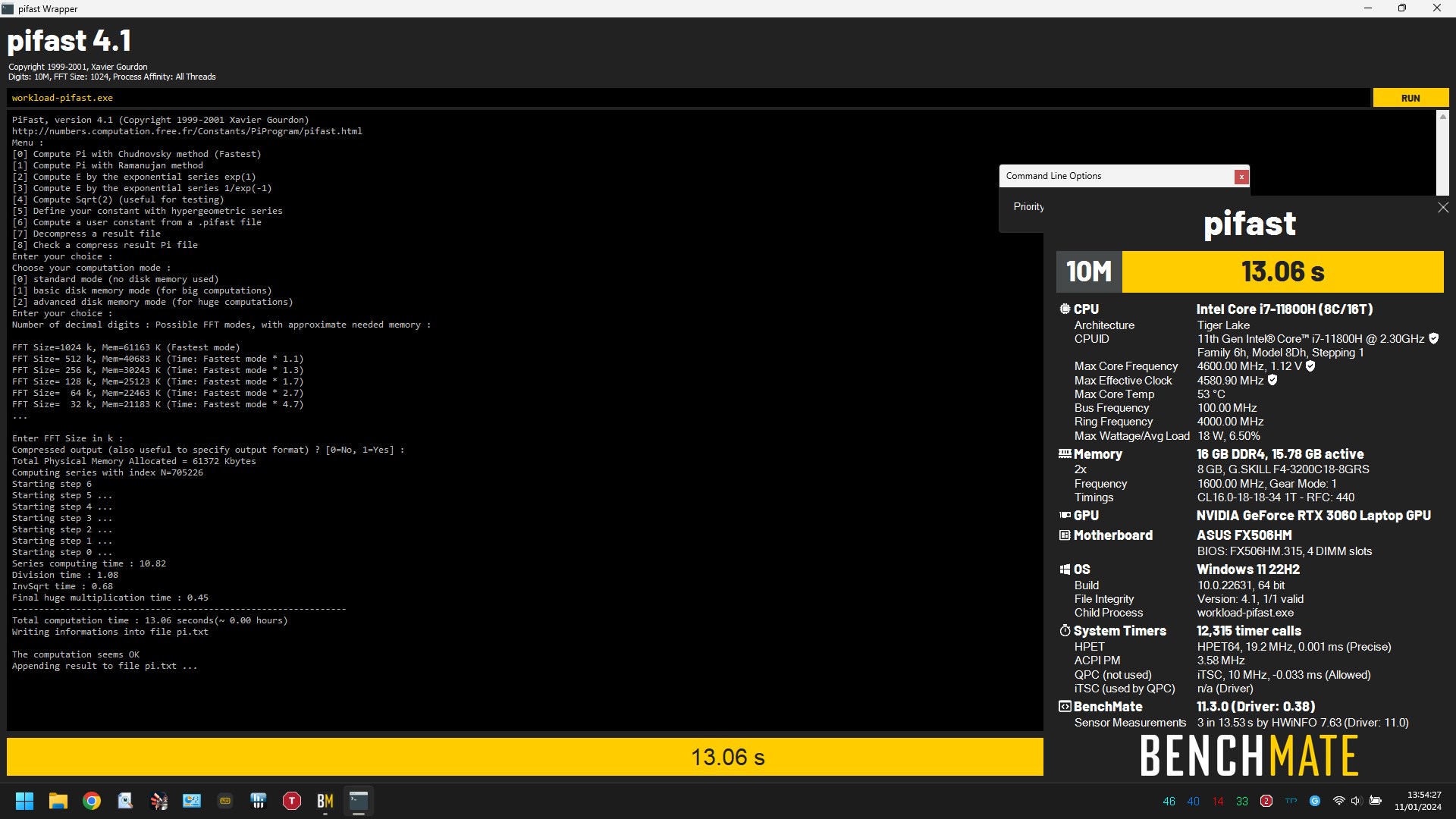Click the Total computation time line
This screenshot has width=1456, height=819.
[x=149, y=620]
